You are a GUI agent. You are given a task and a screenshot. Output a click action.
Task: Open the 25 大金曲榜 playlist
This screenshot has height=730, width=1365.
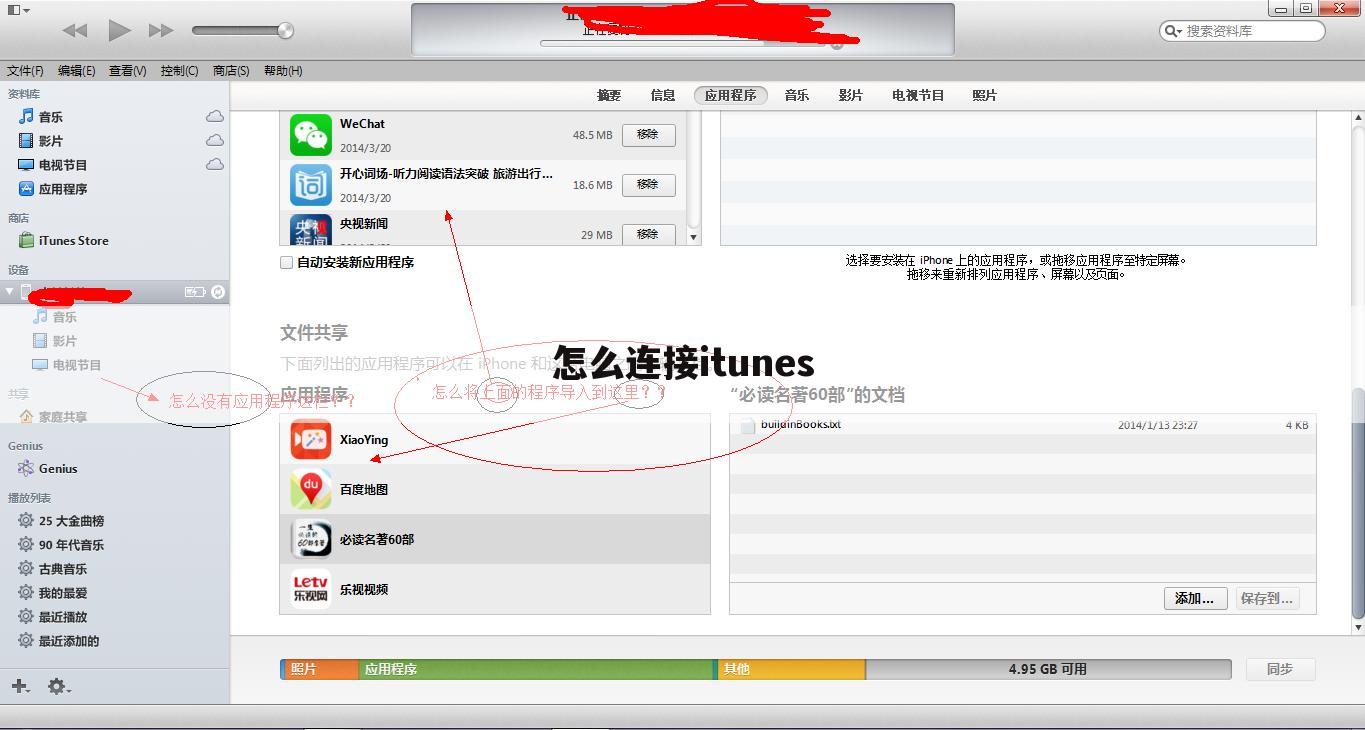[x=71, y=521]
